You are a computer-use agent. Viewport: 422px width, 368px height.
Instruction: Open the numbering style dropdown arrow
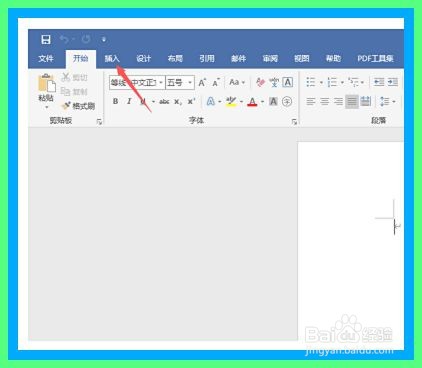(342, 82)
